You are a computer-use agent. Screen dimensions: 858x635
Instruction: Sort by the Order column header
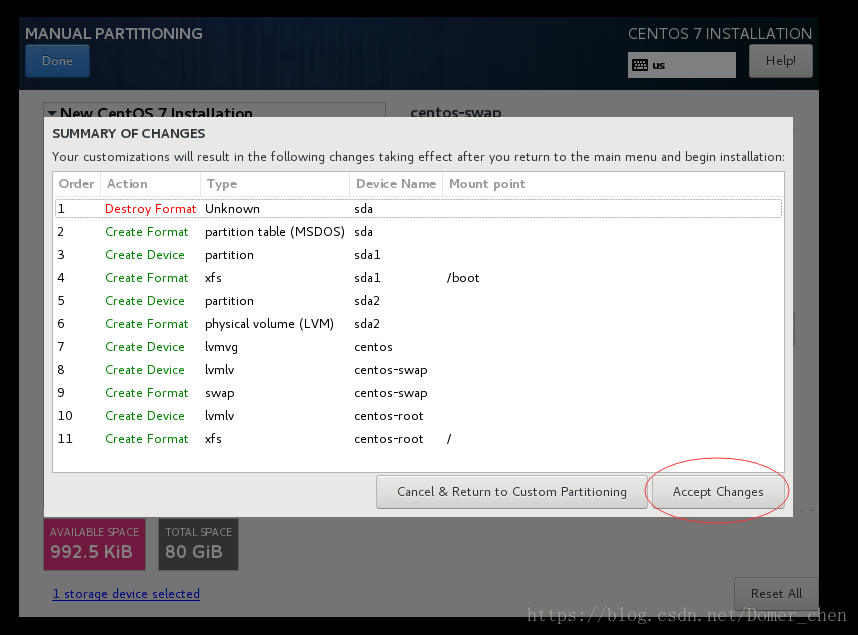click(77, 184)
